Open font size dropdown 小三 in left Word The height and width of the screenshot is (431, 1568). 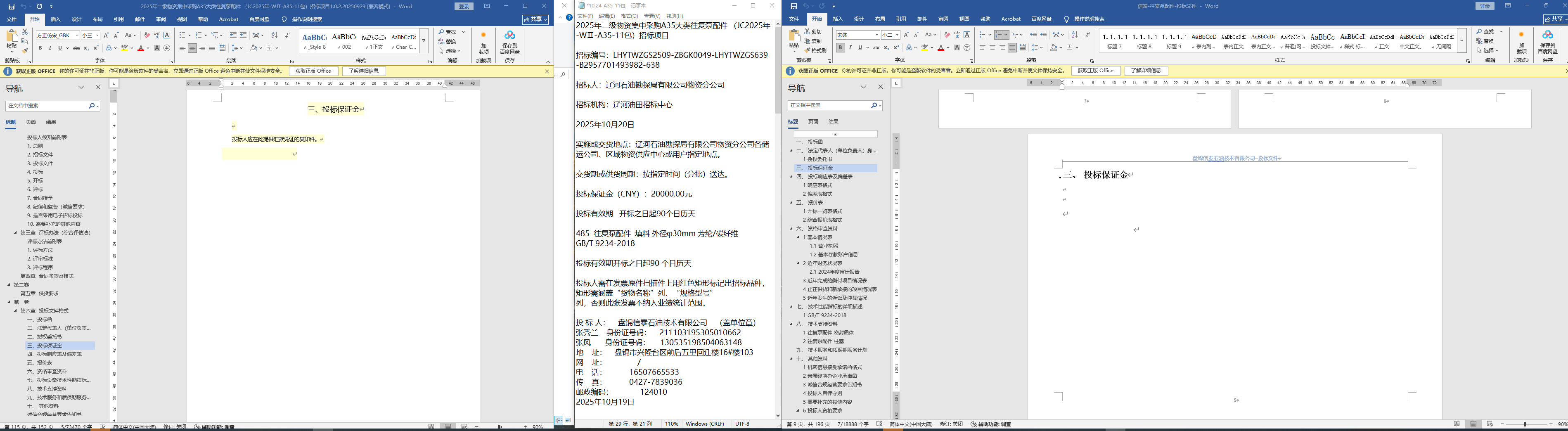coord(97,36)
